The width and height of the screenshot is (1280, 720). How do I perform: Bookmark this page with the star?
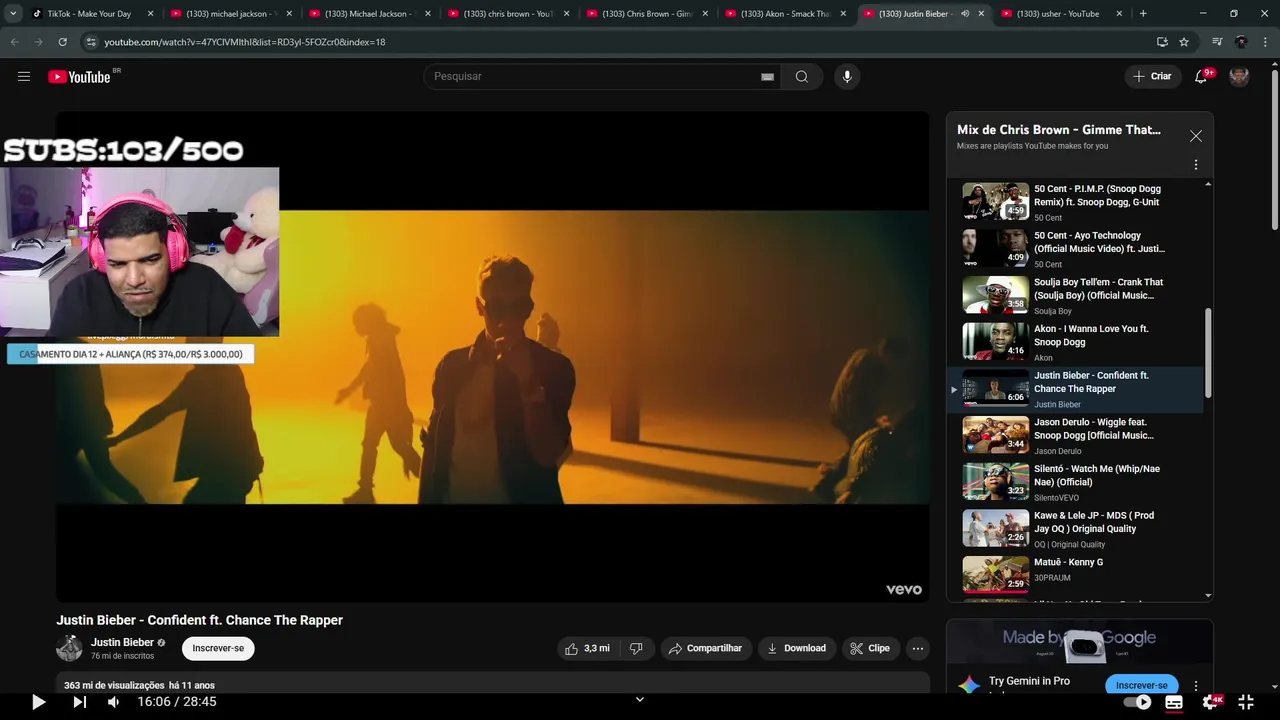[1184, 42]
